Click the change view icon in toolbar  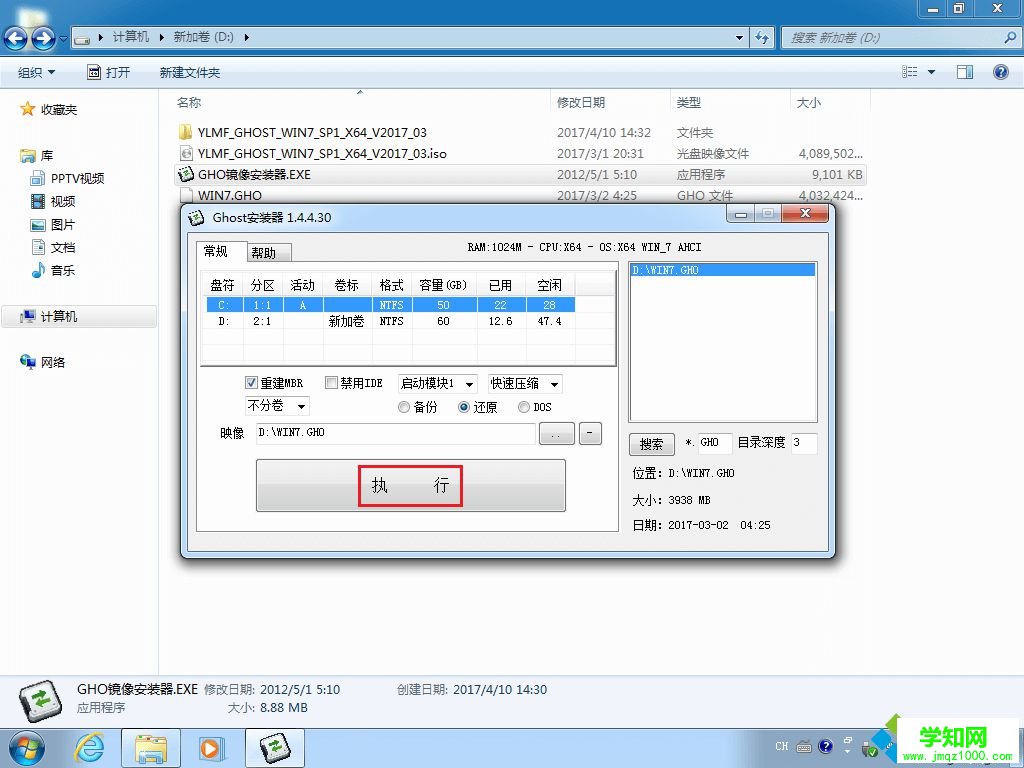[911, 71]
